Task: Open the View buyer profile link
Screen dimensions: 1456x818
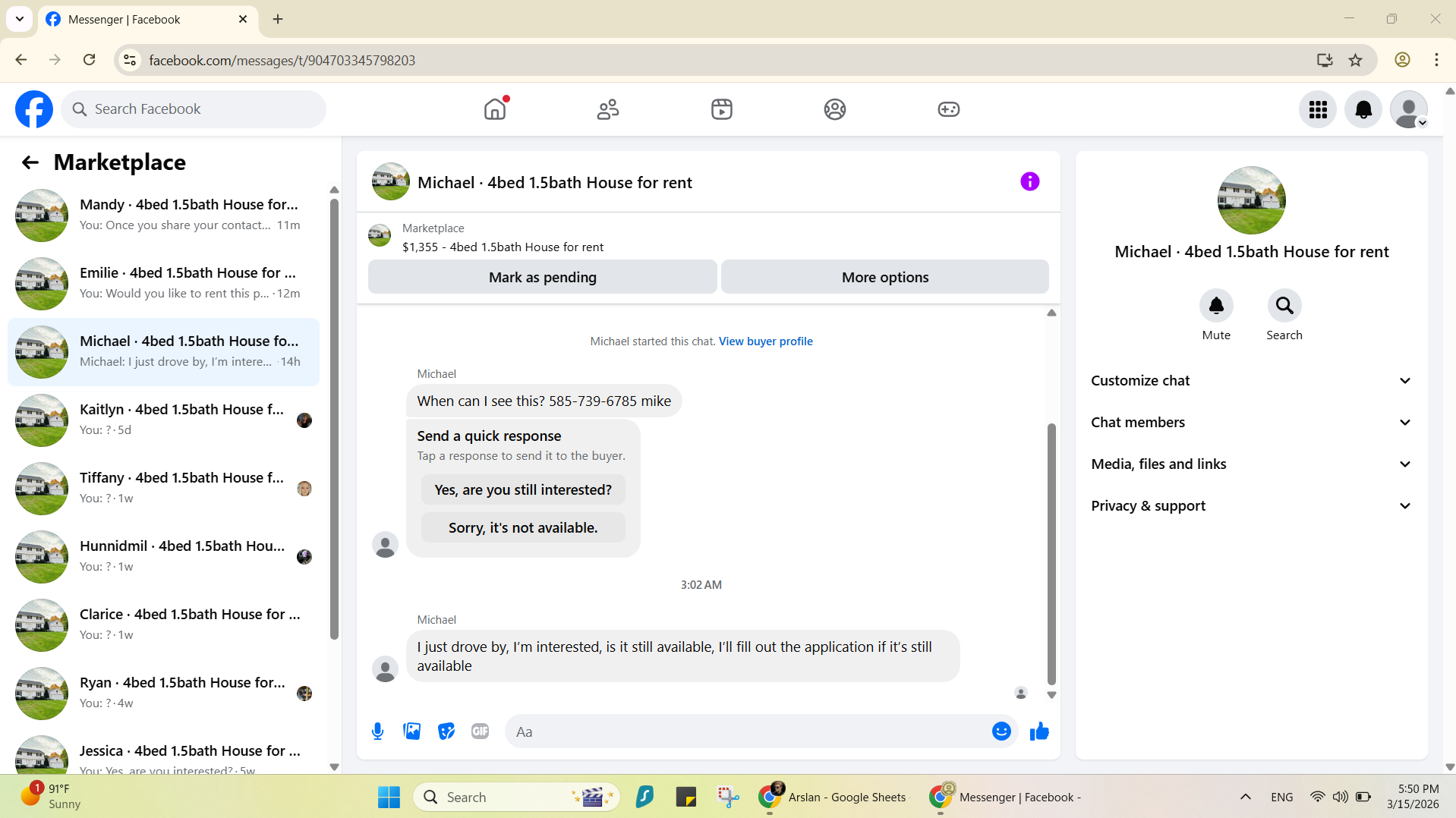Action: (765, 341)
